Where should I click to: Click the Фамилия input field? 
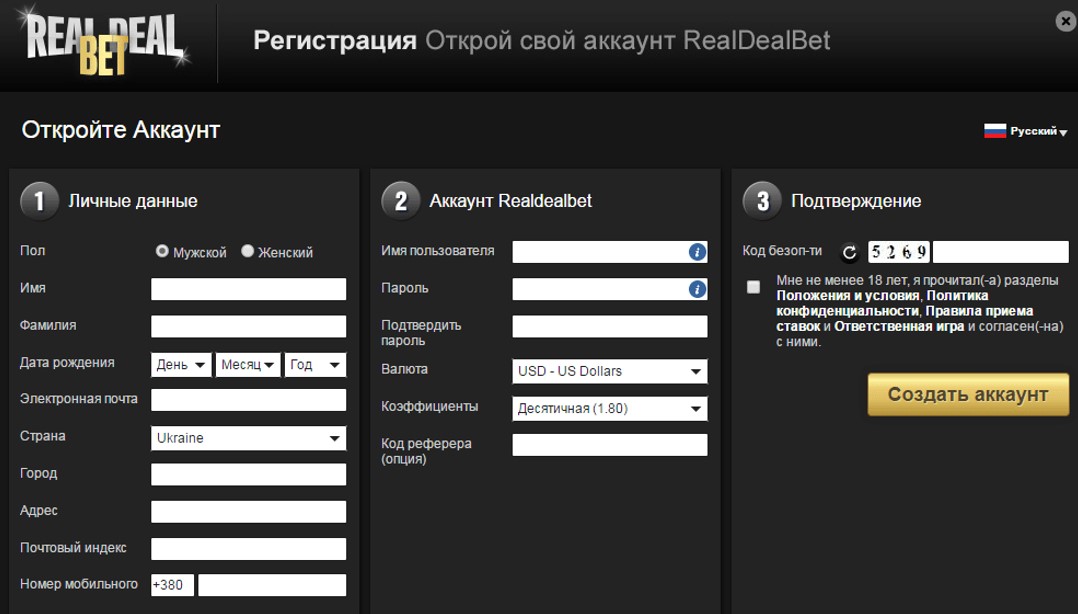tap(248, 327)
